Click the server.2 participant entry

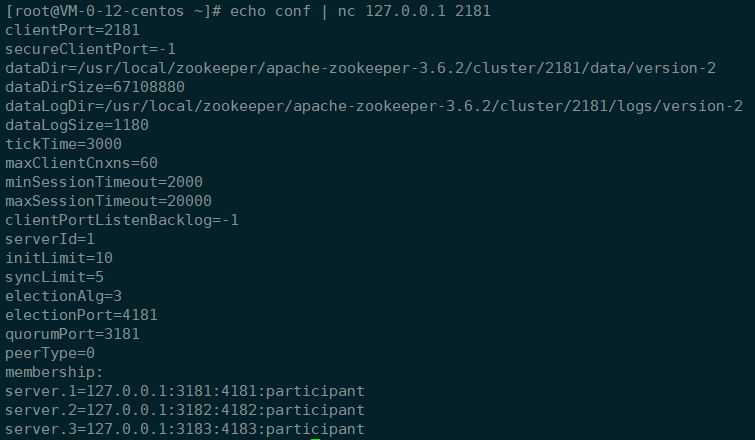coord(185,410)
